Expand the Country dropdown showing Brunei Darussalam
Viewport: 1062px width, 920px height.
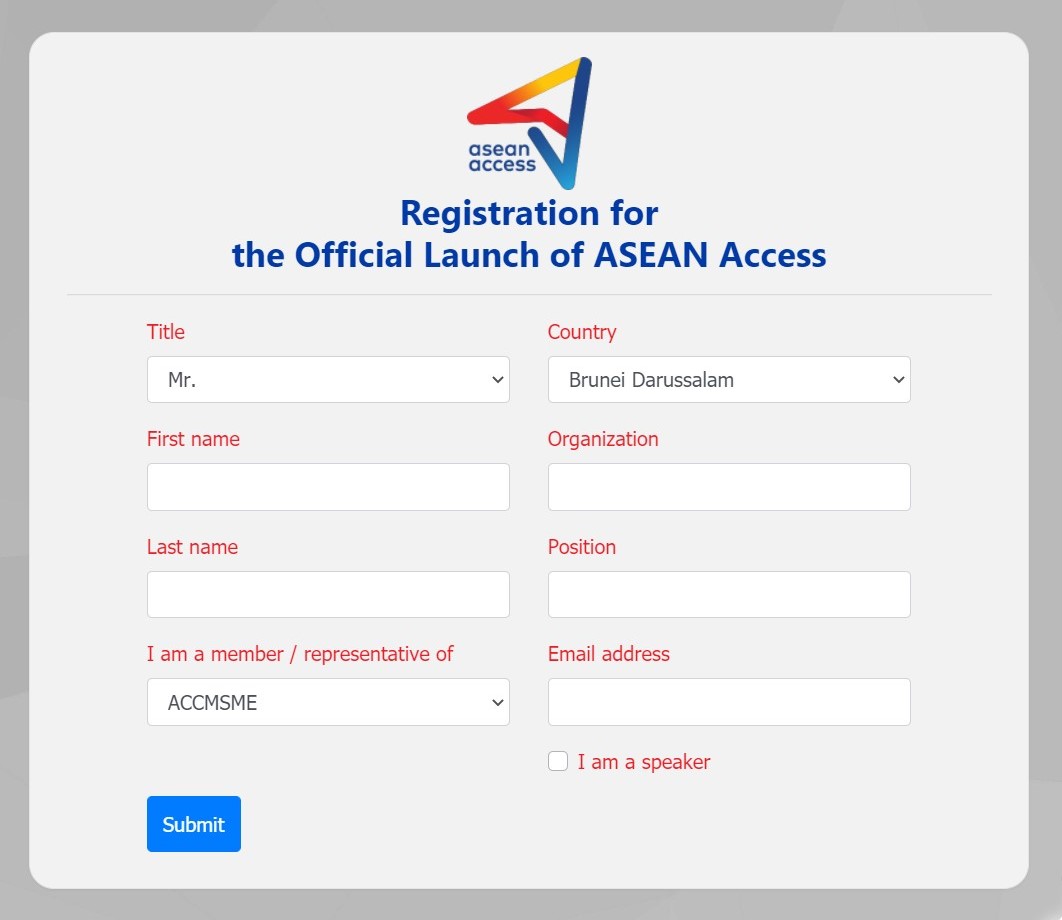click(729, 379)
